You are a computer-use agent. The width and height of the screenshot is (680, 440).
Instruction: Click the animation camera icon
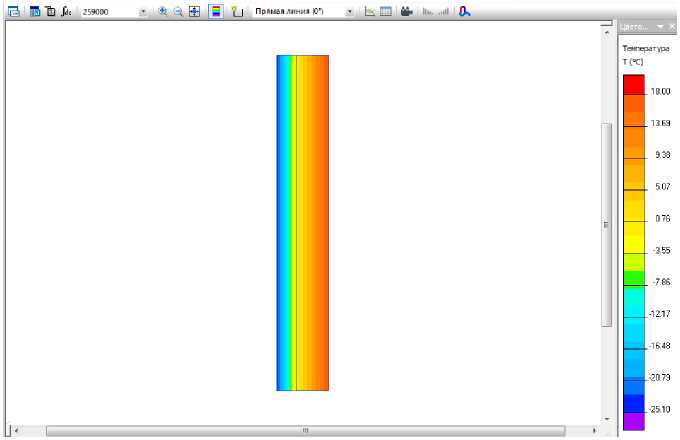(x=406, y=12)
